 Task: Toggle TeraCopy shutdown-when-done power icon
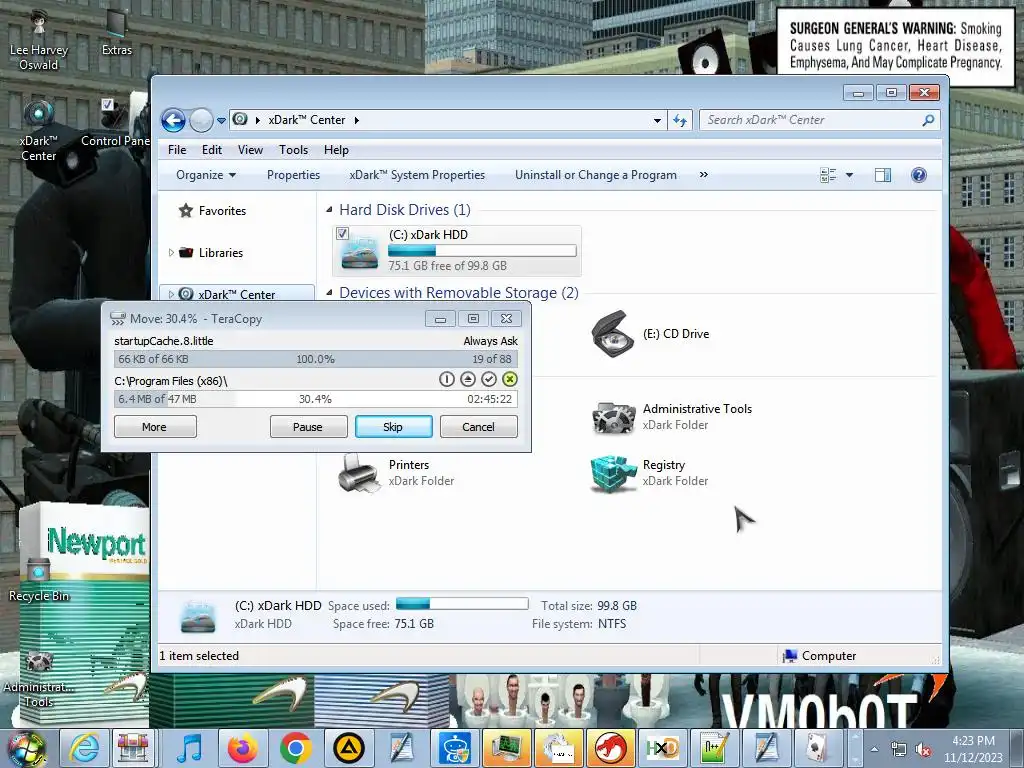(x=447, y=379)
